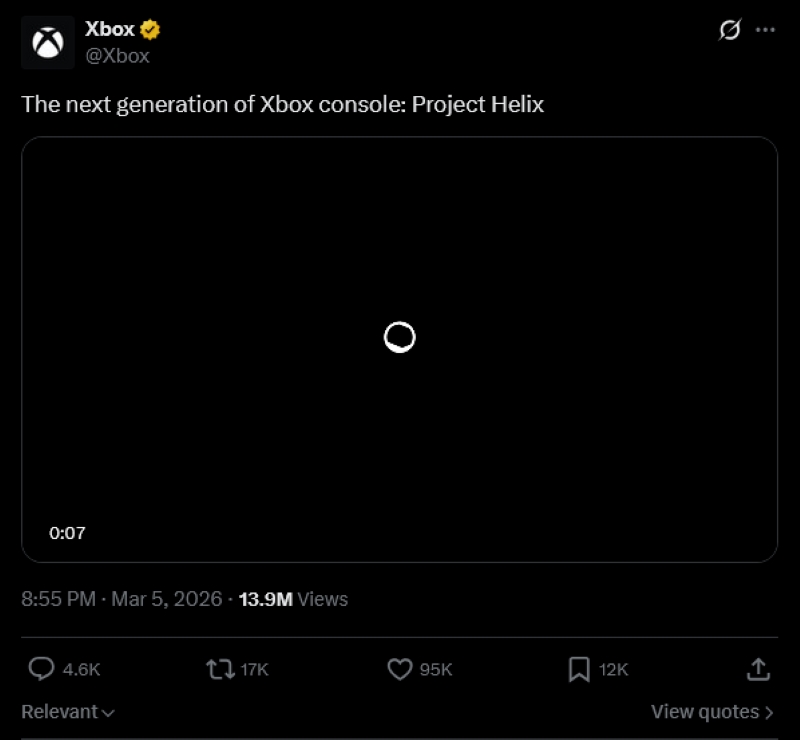This screenshot has height=740, width=800.
Task: Open the Grok icon beside more options
Action: point(730,30)
